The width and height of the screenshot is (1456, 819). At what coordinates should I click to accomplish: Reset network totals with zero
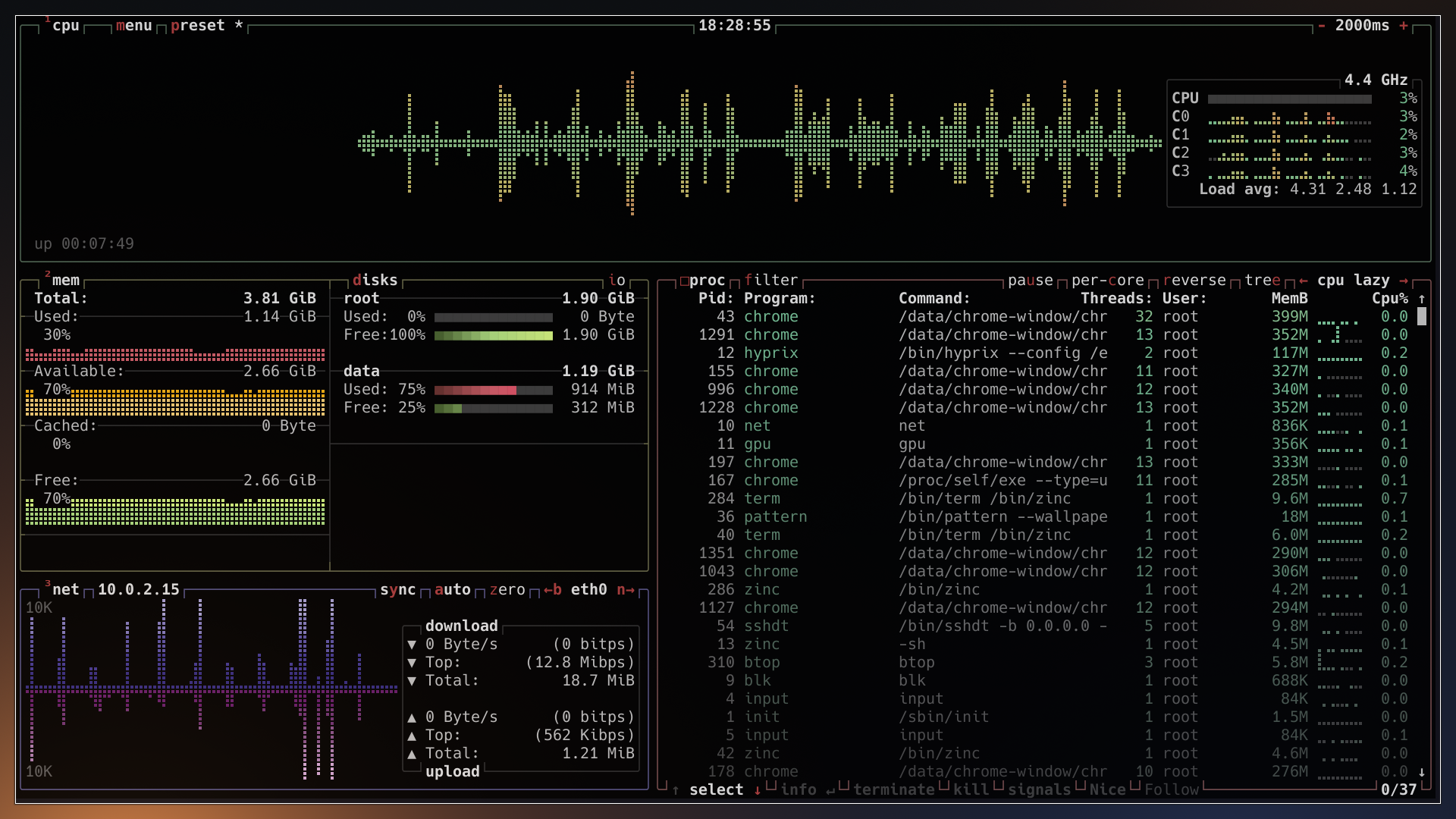coord(507,589)
